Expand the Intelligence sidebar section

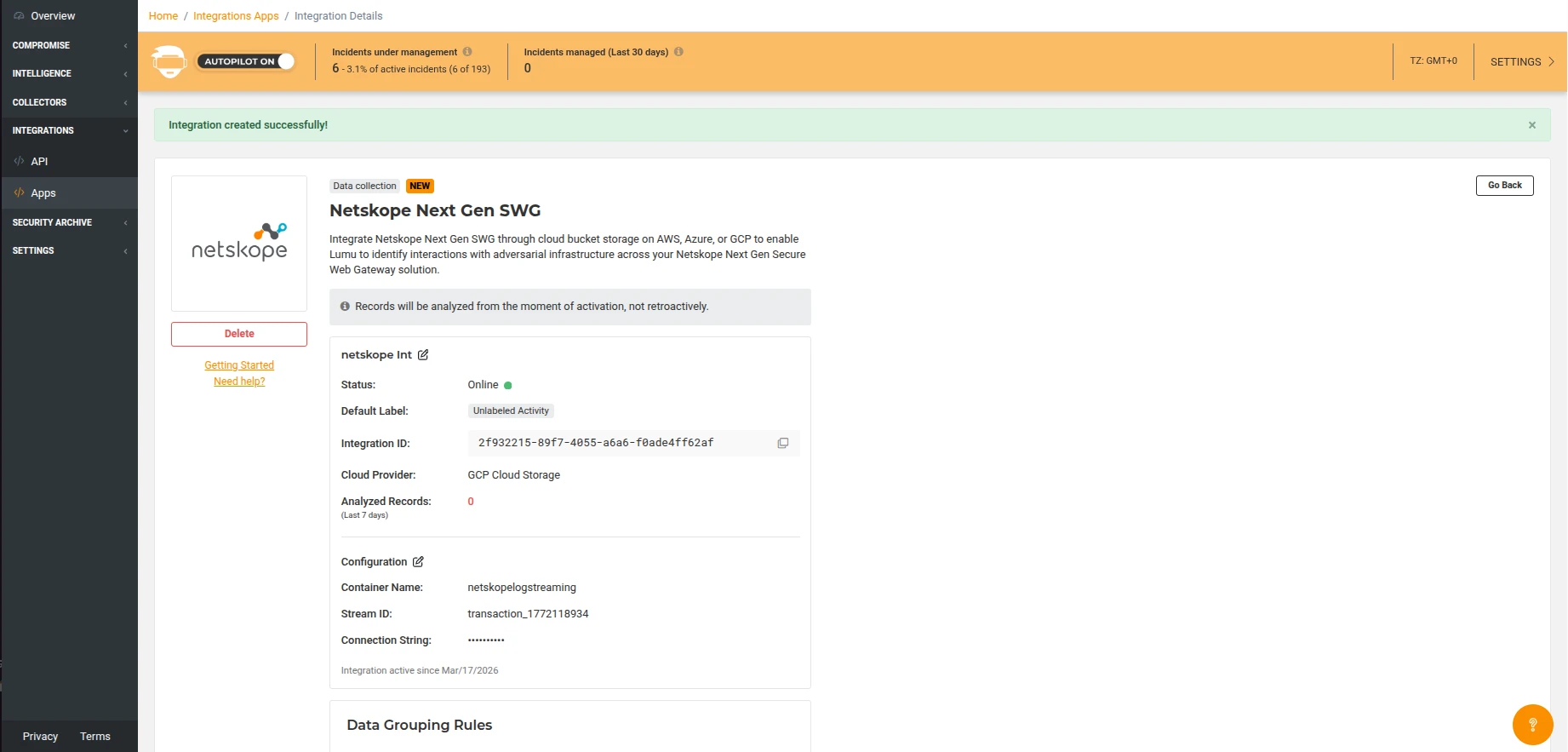click(x=68, y=73)
